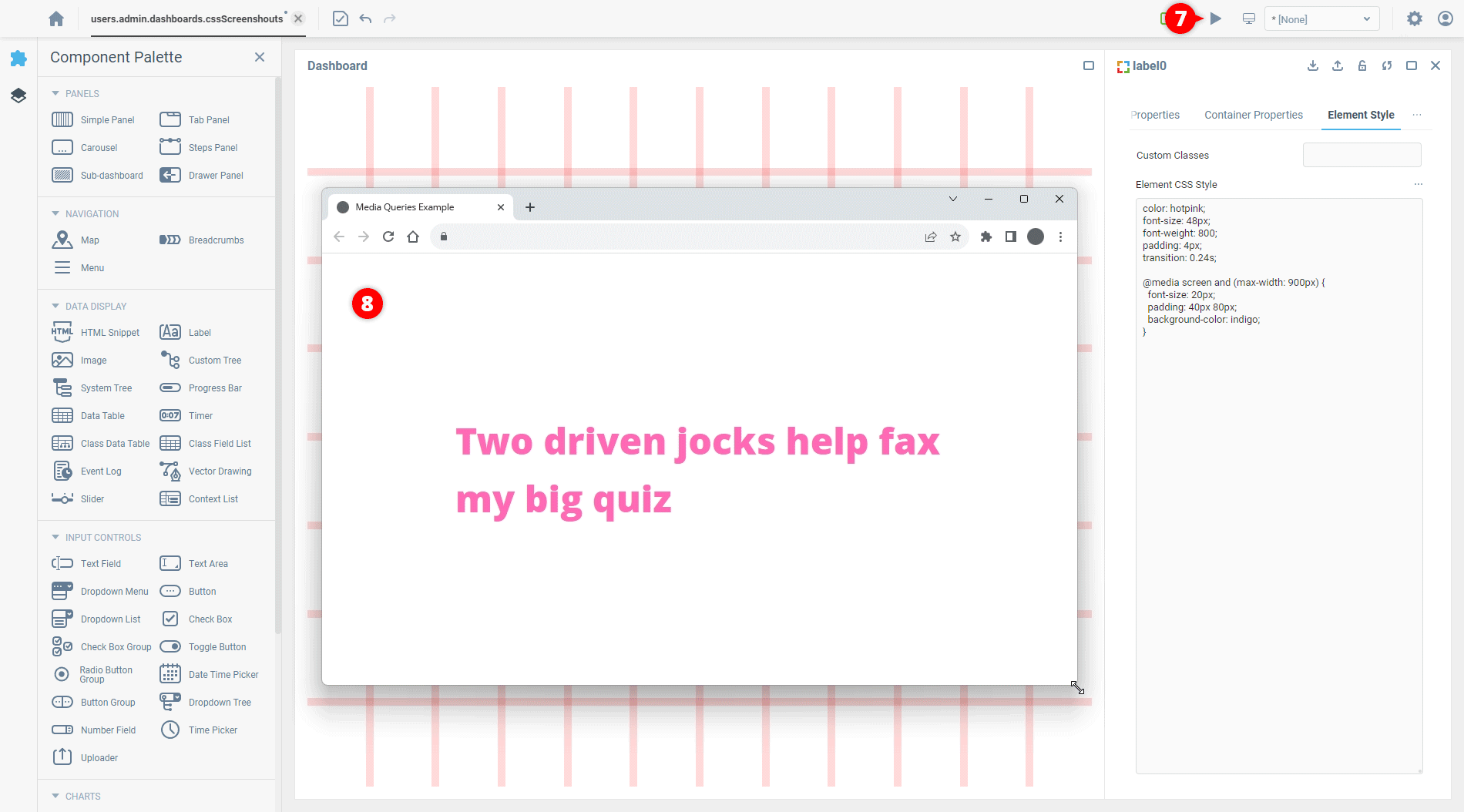Expand the CHARTS section
The image size is (1464, 812).
55,796
